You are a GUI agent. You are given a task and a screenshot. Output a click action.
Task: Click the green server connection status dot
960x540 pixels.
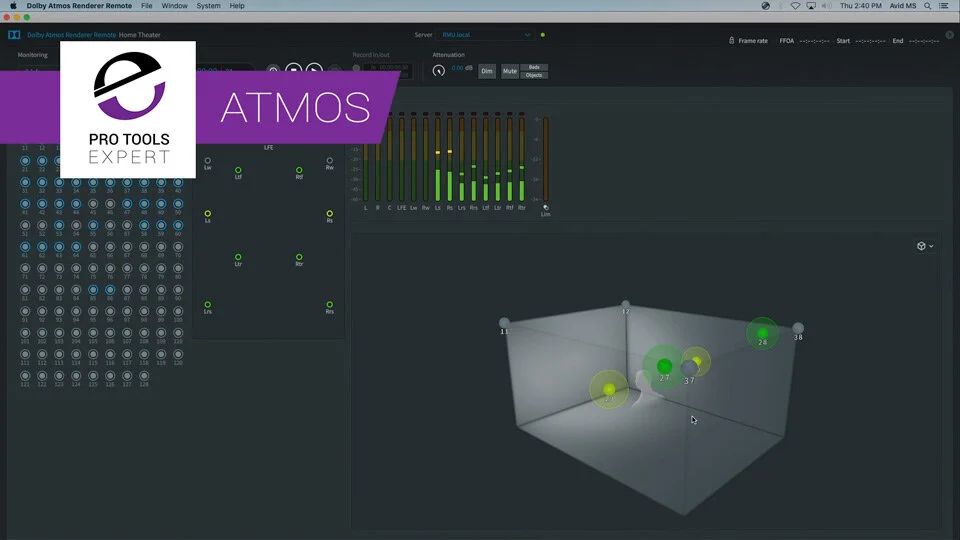(542, 35)
